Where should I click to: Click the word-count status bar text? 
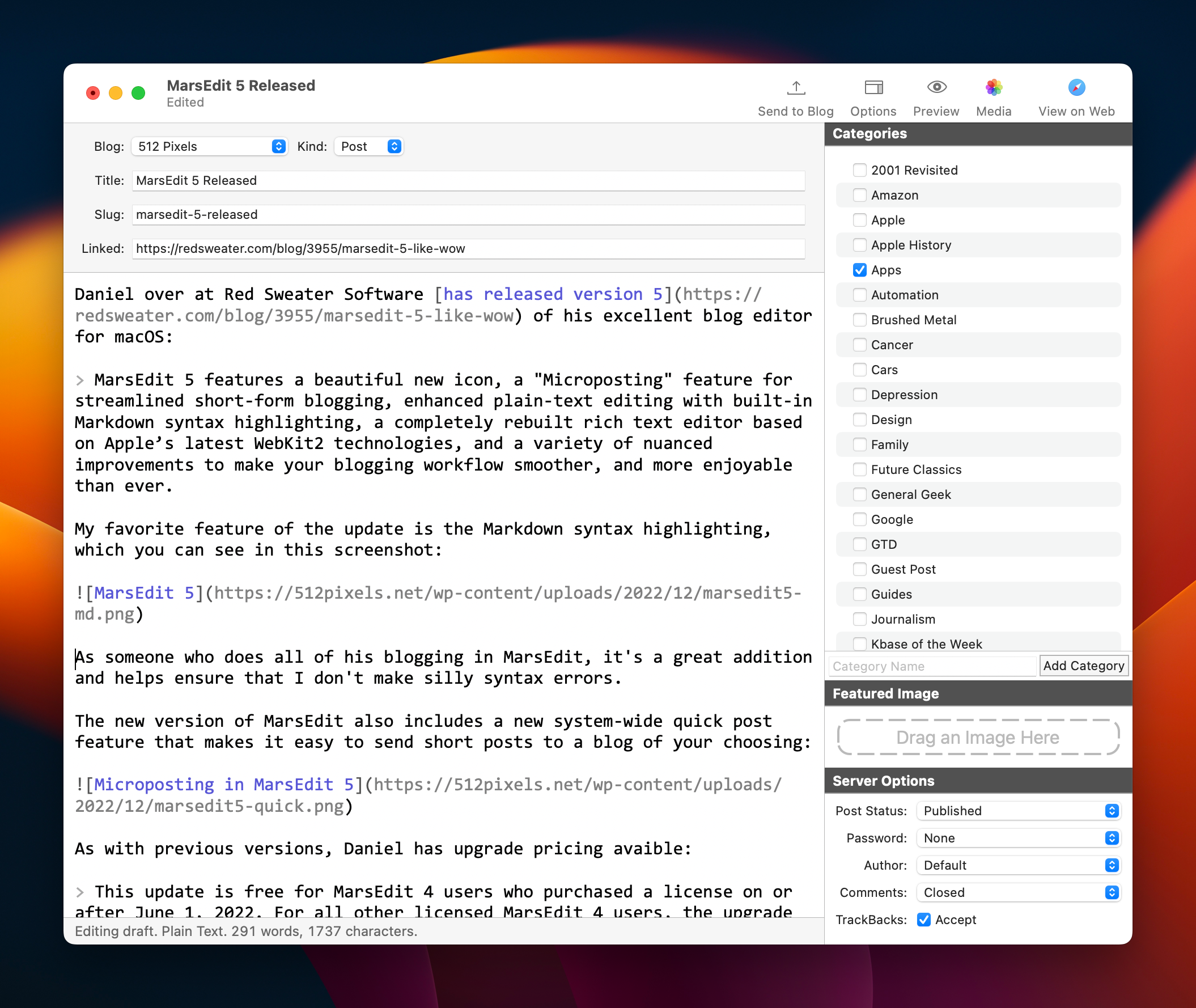pyautogui.click(x=247, y=932)
